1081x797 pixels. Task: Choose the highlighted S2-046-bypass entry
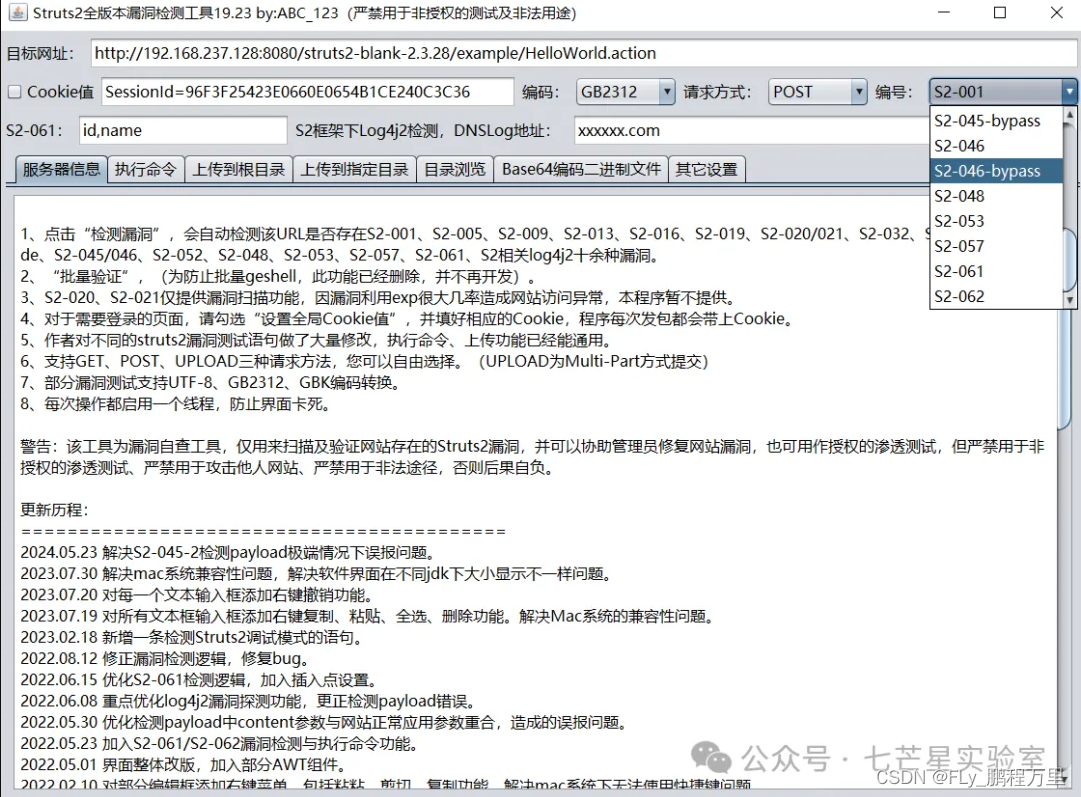[996, 171]
